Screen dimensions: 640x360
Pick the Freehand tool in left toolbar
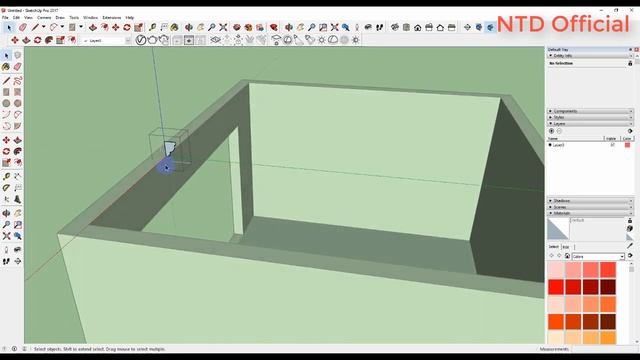tap(18, 81)
